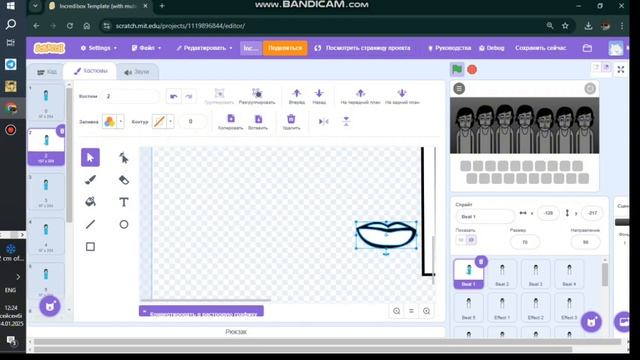The height and width of the screenshot is (360, 640).
Task: Click the Поделиться button
Action: 285,48
